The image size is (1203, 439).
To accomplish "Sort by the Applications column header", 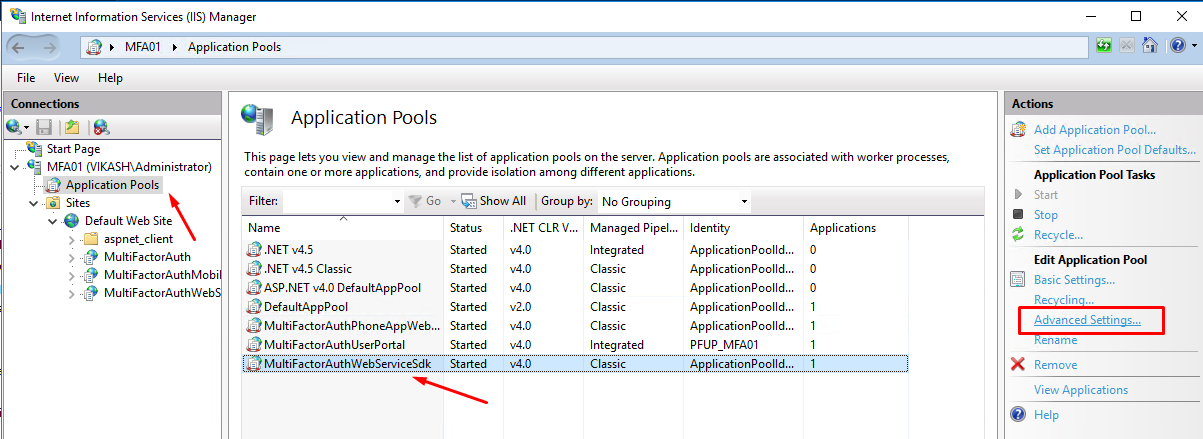I will 856,228.
